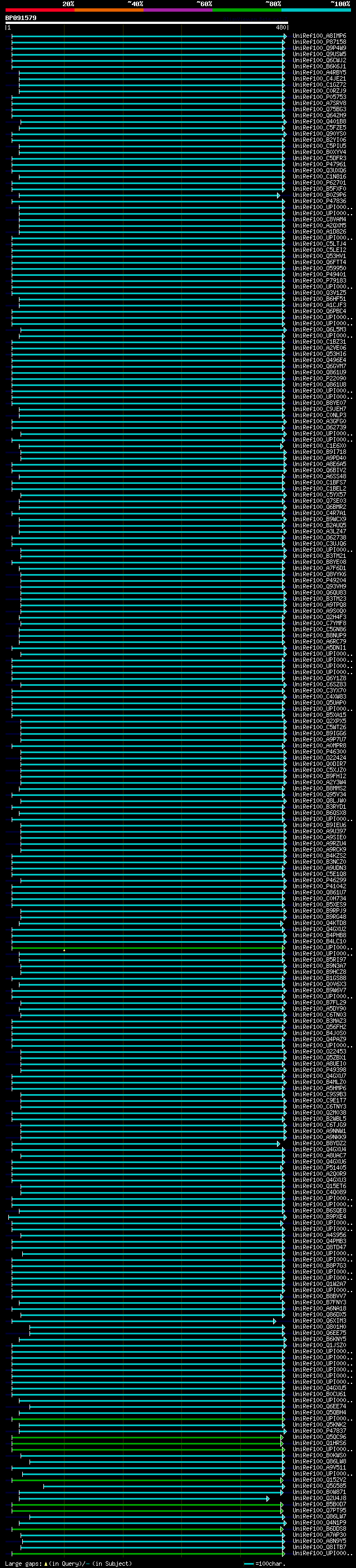The height and width of the screenshot is (1568, 356).
Task: Select the UniRef100_Q86LW7 label
Action: [319, 1516]
